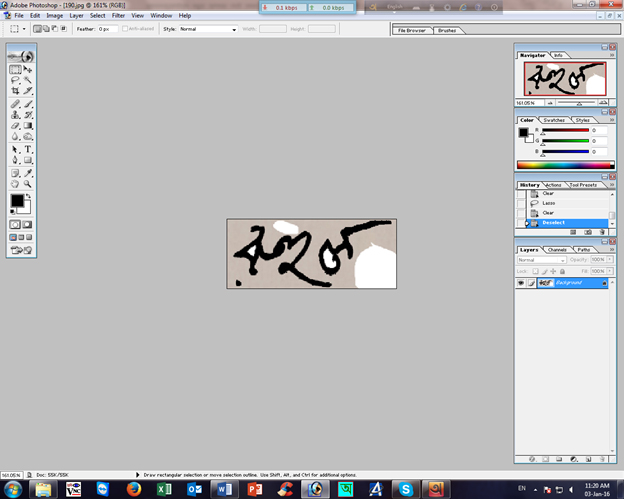The height and width of the screenshot is (499, 624).
Task: Open the File Browser tab in palette well
Action: pos(411,31)
